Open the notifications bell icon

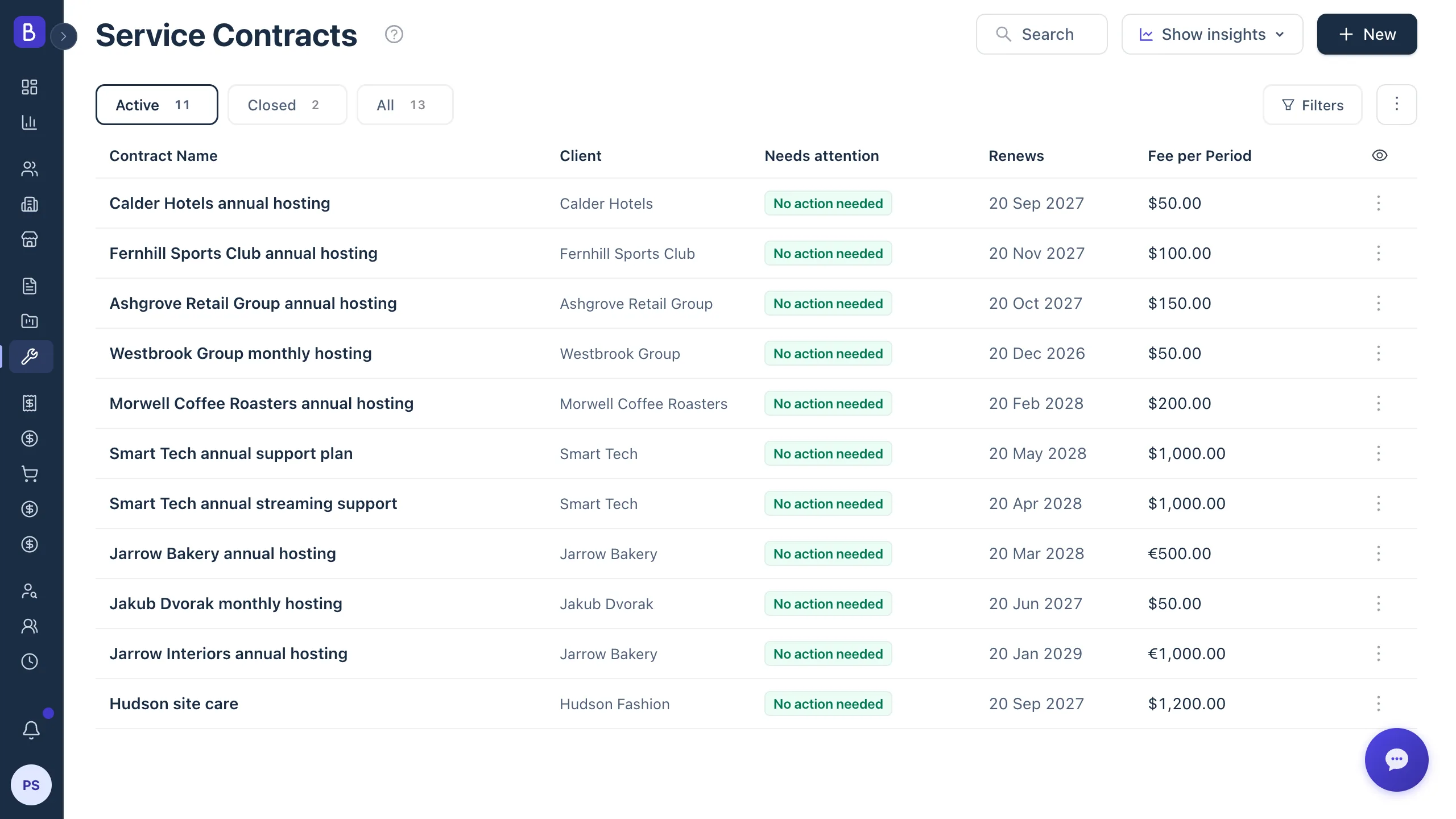[x=31, y=730]
